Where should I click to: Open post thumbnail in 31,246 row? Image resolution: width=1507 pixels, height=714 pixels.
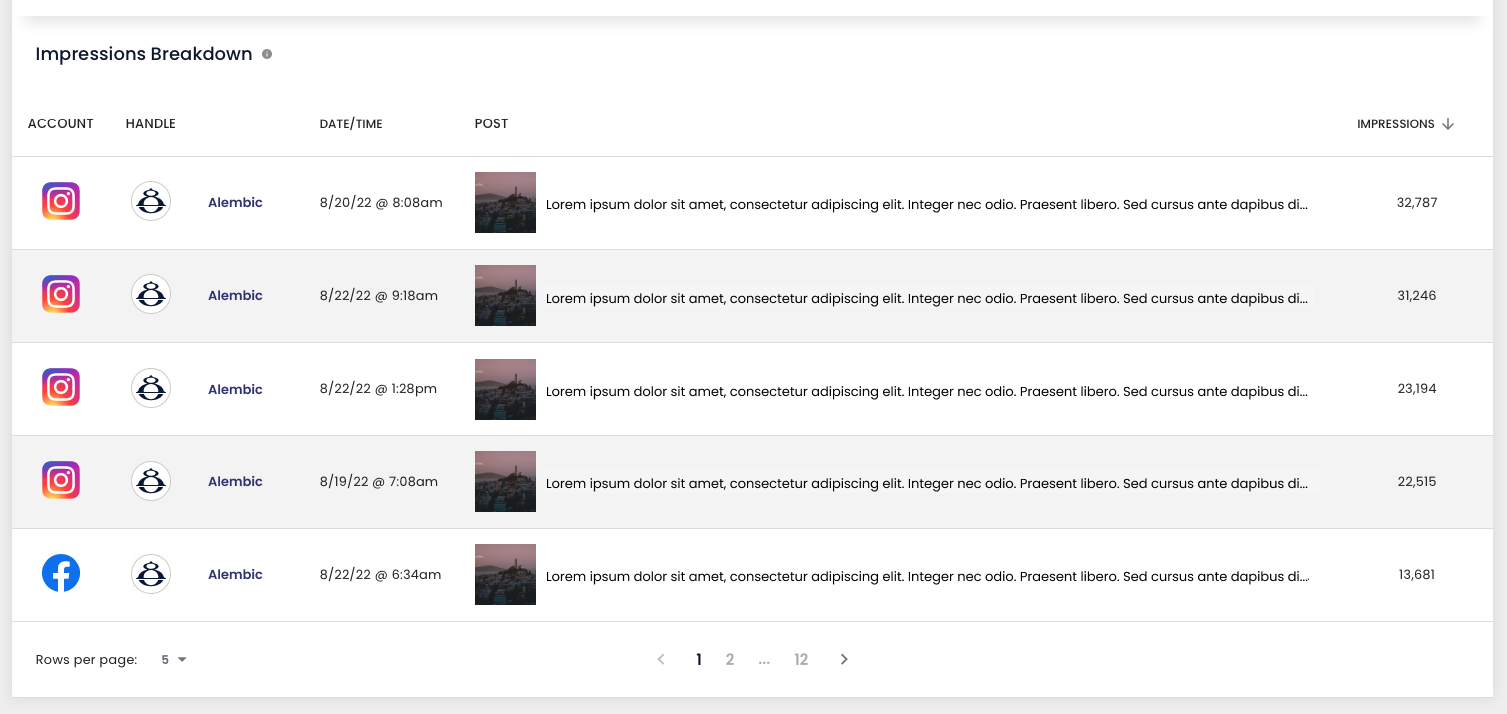coord(505,295)
